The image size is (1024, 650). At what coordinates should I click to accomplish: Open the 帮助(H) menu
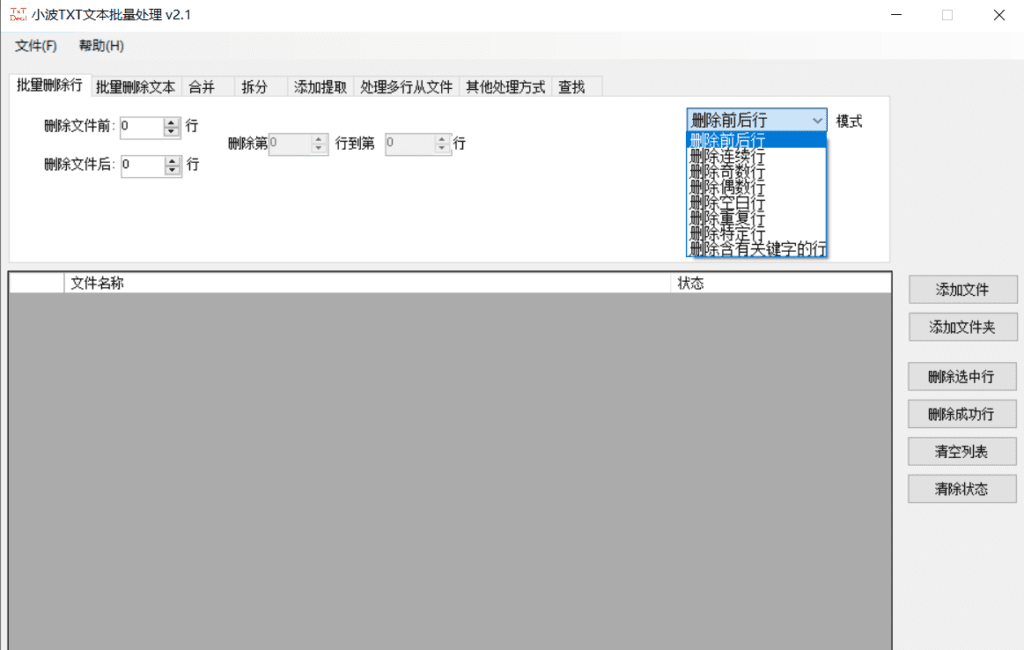coord(101,46)
